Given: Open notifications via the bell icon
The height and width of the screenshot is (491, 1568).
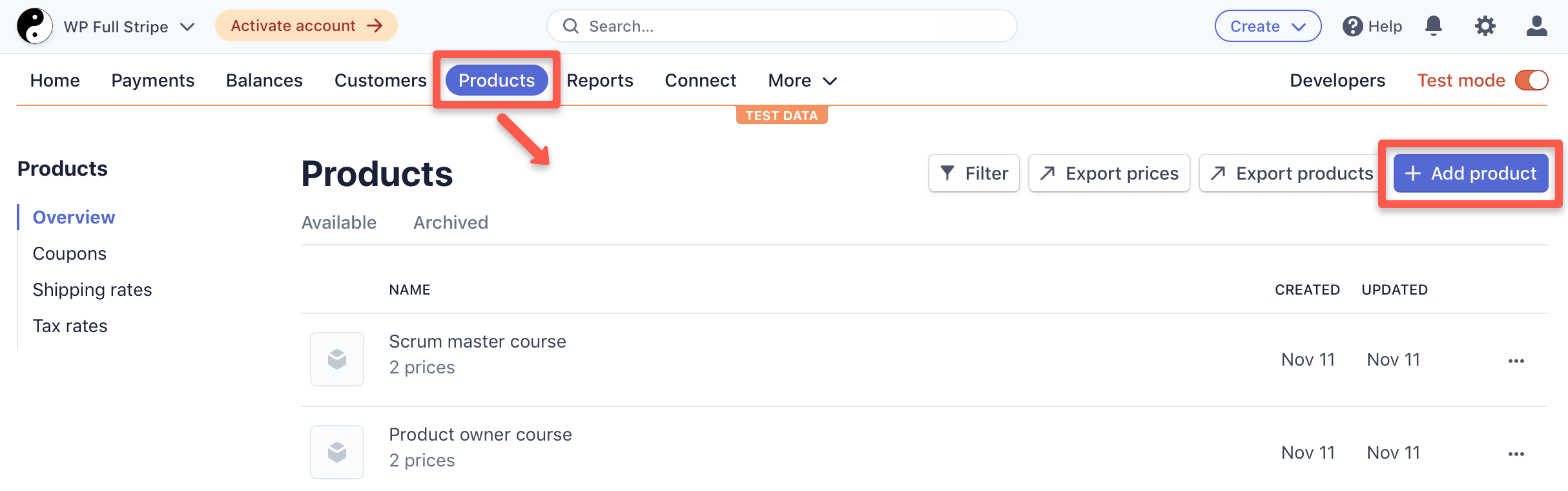Looking at the screenshot, I should click(1434, 26).
